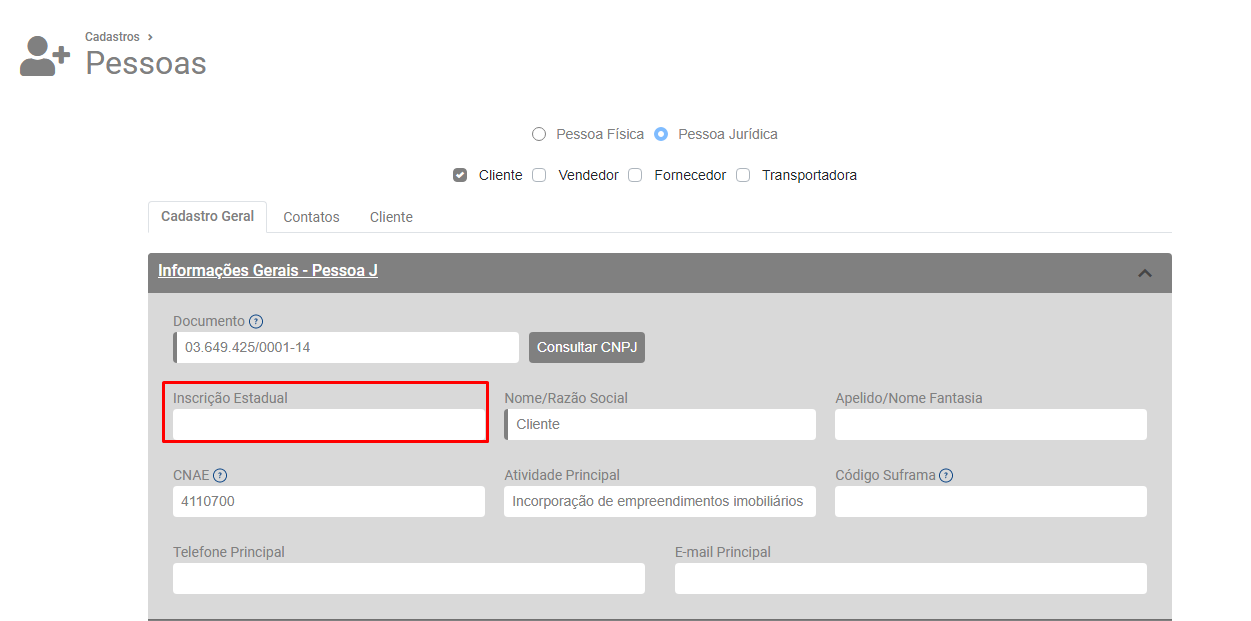Select the Pessoa Jurídica radio button
This screenshot has height=621, width=1251.
tap(661, 134)
